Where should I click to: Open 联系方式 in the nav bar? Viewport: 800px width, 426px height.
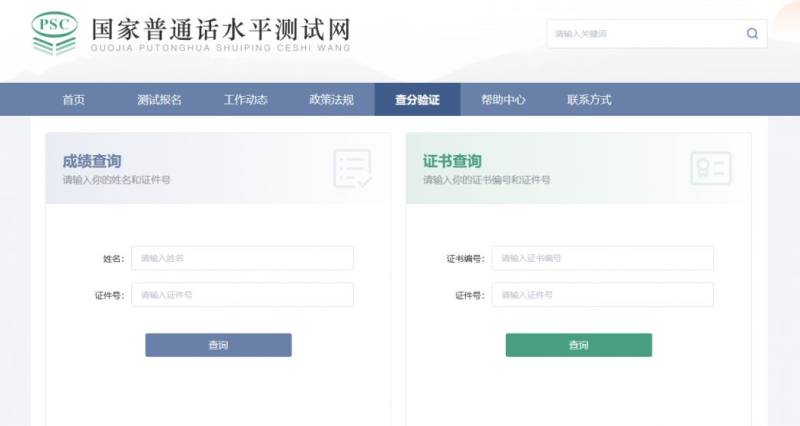589,99
